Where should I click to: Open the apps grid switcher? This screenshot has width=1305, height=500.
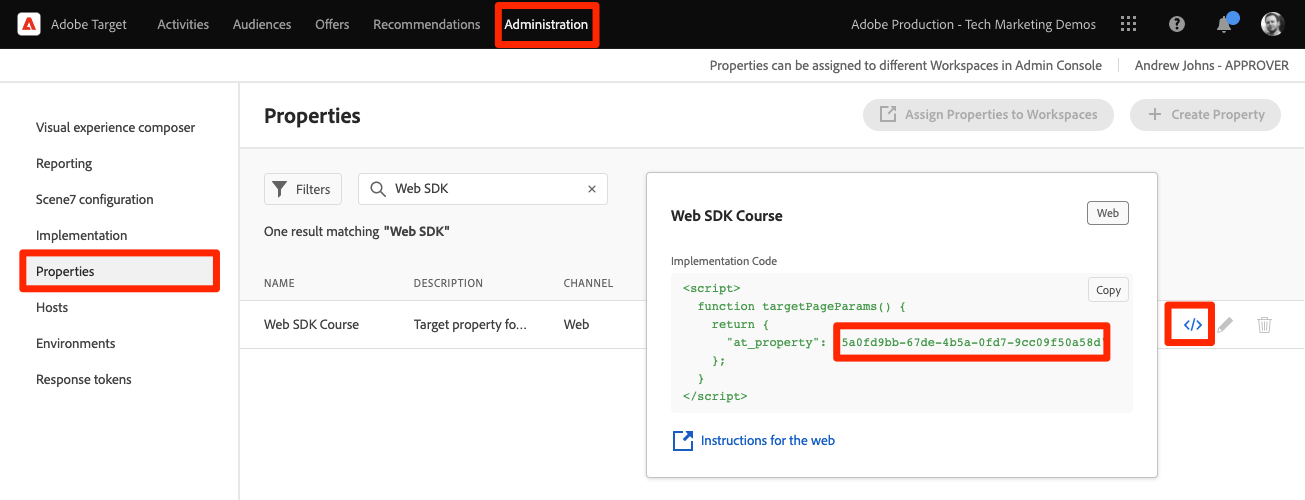click(x=1129, y=24)
